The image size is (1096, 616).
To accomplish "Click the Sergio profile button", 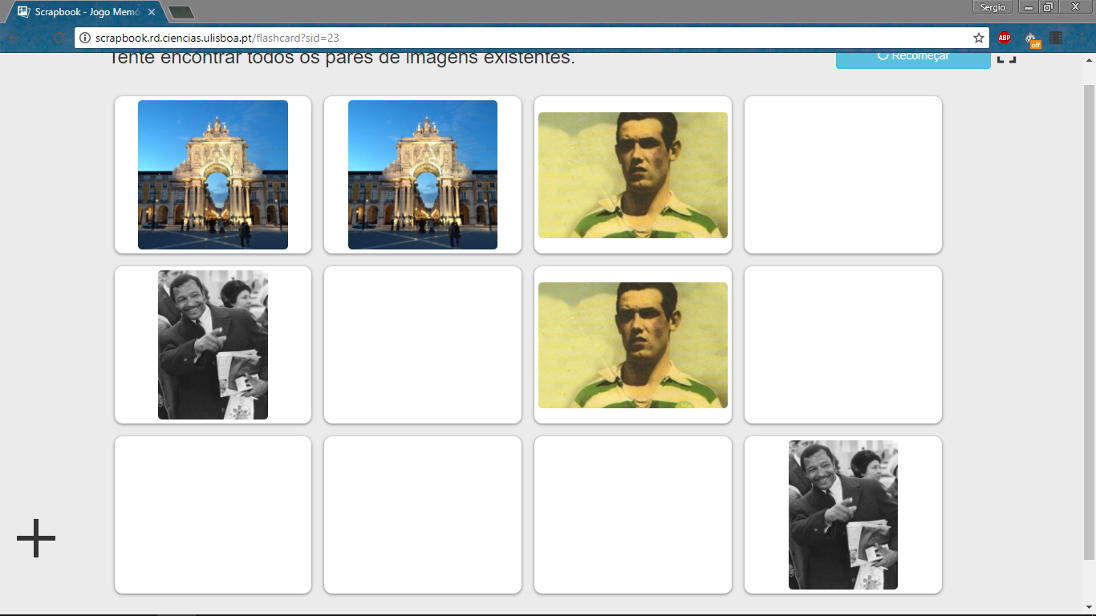I will tap(993, 7).
